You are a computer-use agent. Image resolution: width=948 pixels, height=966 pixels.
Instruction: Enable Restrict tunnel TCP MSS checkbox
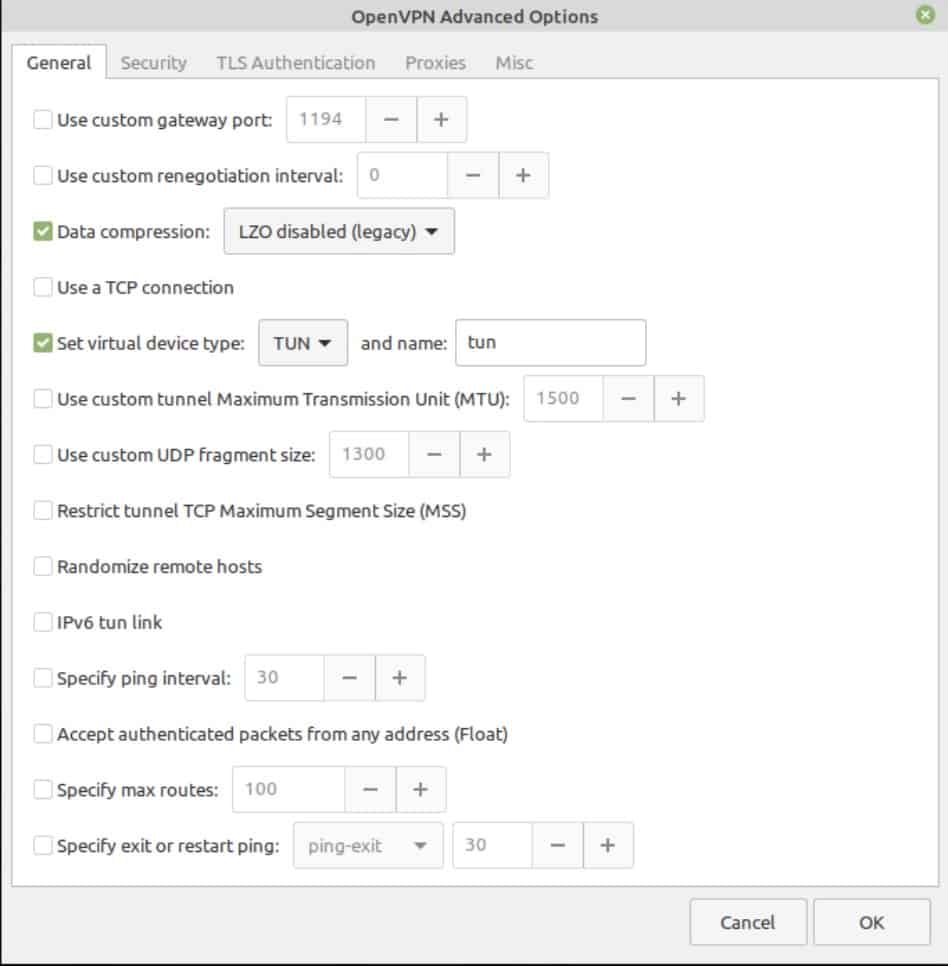43,511
